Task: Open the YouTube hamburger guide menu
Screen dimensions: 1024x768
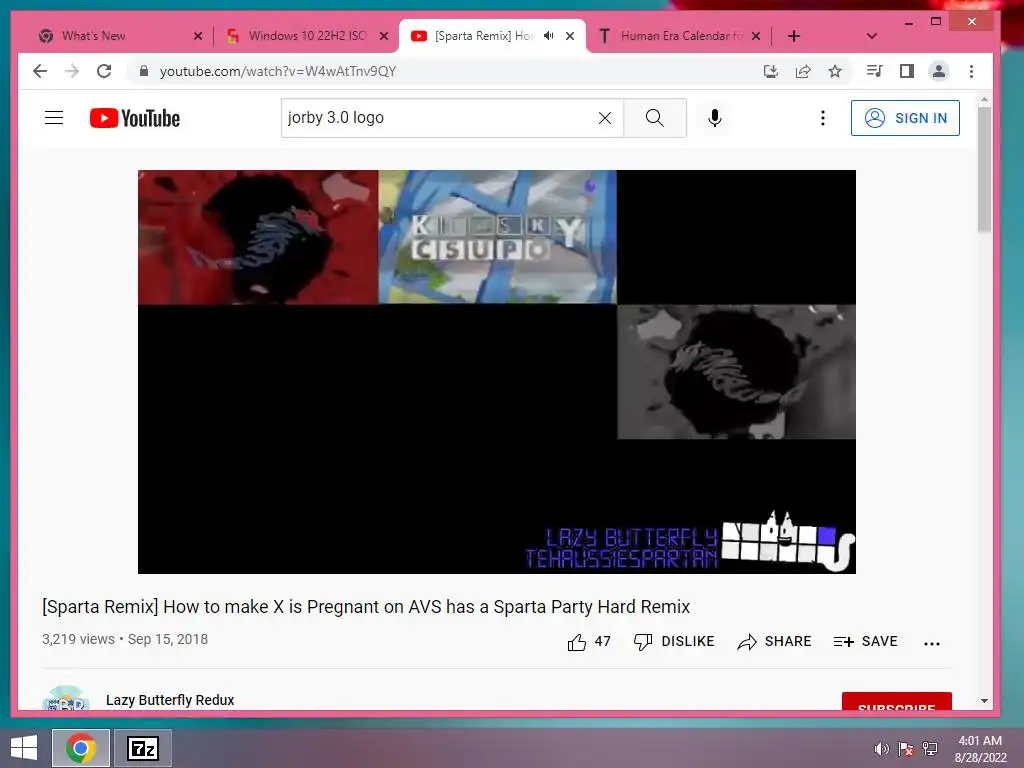Action: (x=54, y=118)
